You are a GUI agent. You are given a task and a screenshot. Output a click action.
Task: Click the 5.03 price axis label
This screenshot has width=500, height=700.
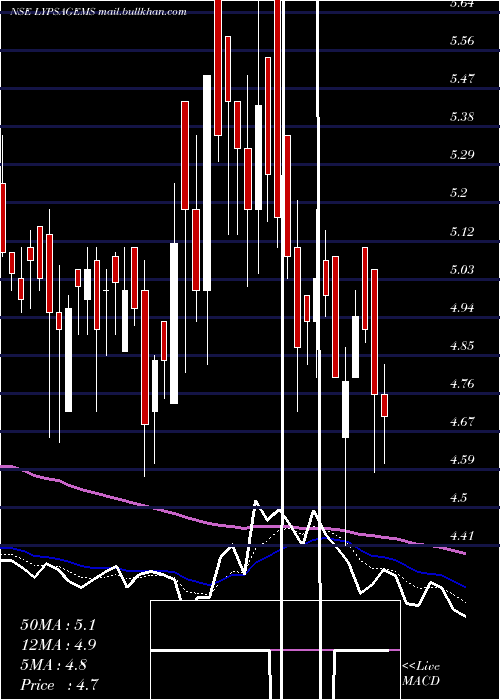tap(462, 269)
